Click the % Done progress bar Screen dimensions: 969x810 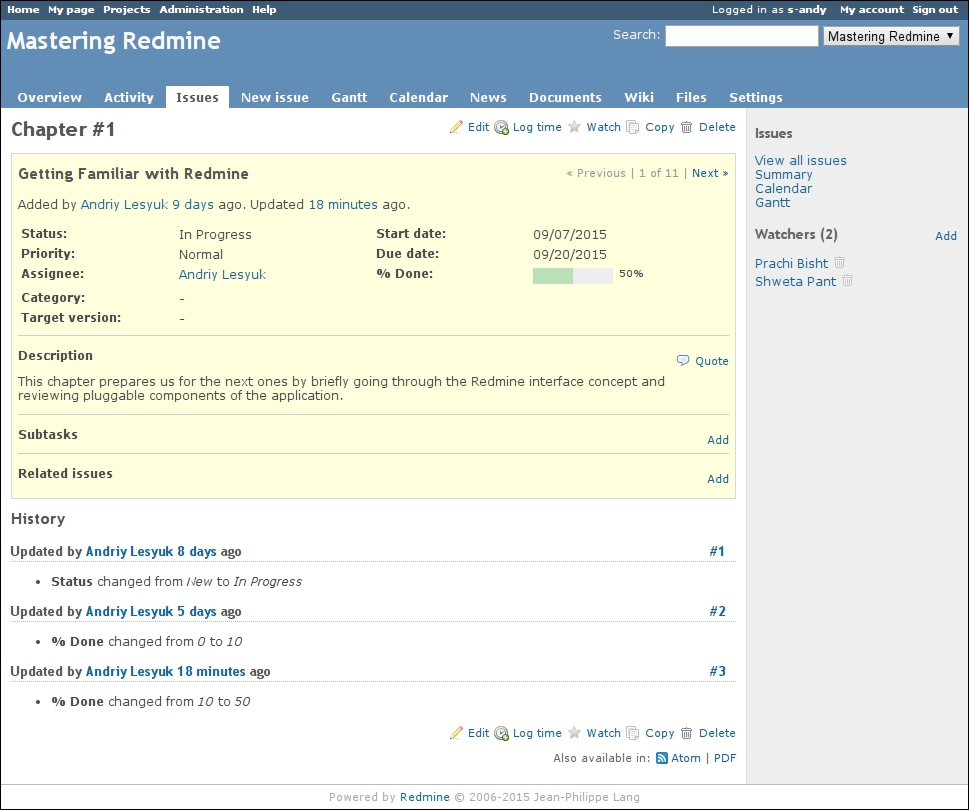point(572,276)
